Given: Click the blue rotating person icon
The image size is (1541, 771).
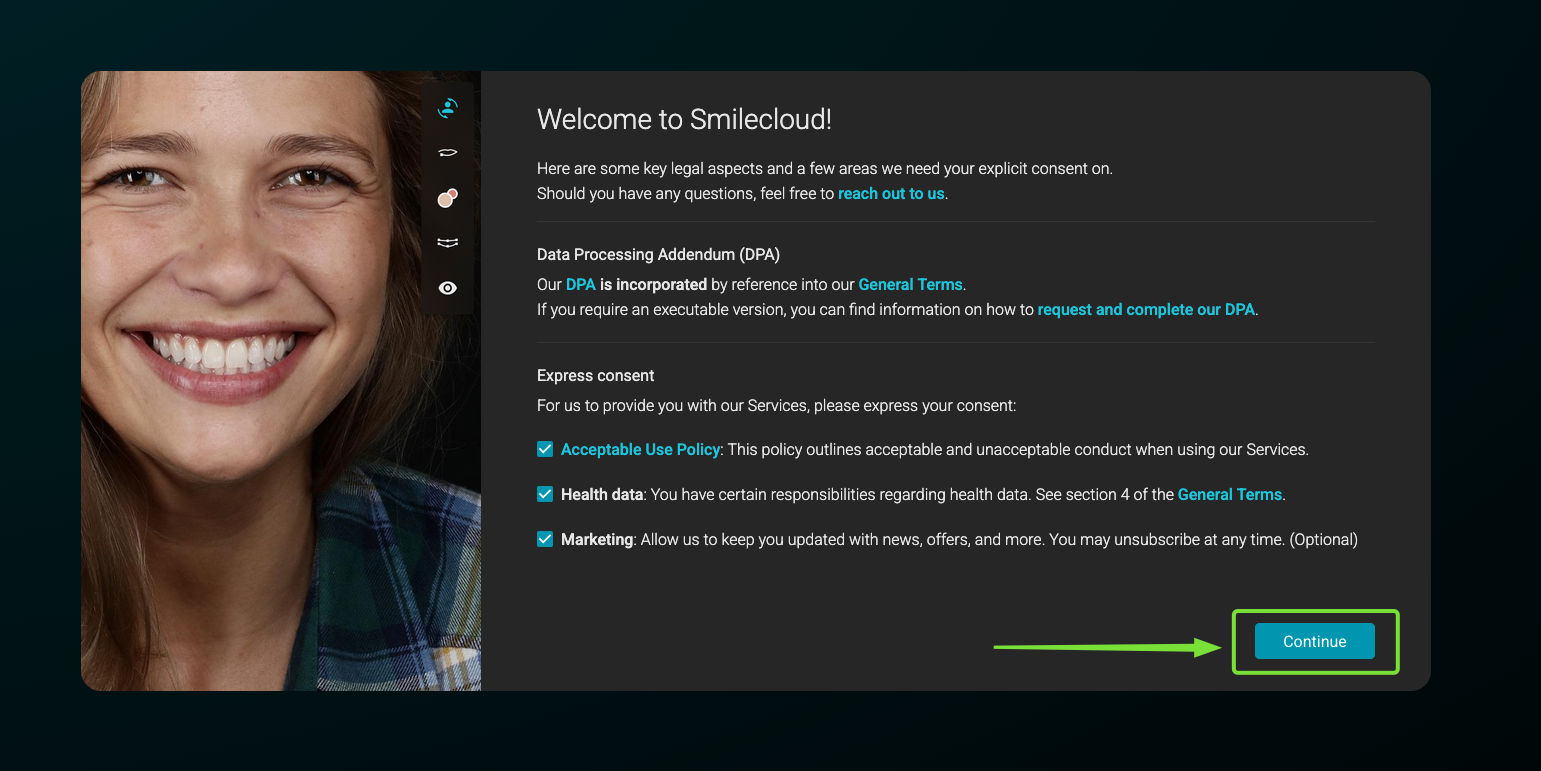Looking at the screenshot, I should 448,108.
